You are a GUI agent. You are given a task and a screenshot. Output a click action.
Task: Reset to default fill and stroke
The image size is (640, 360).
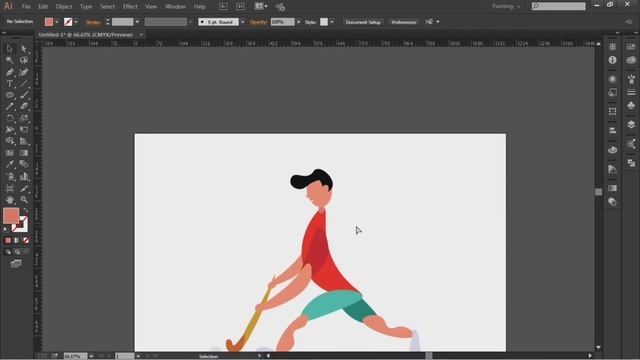tap(6, 230)
